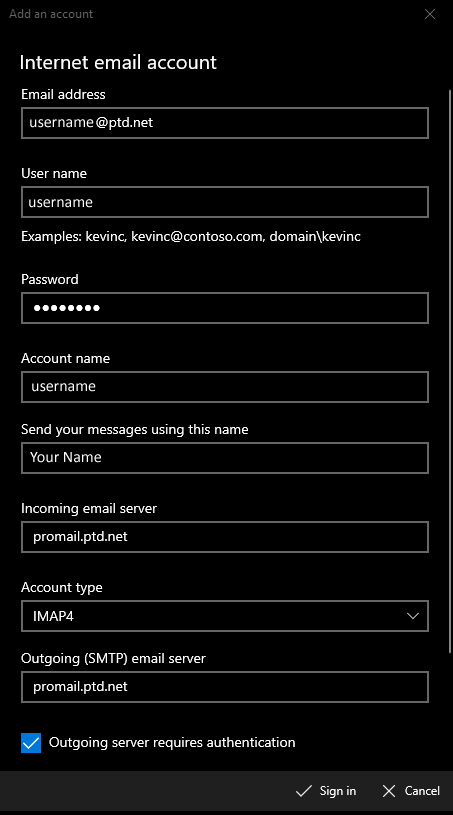This screenshot has height=815, width=453.
Task: Expand the Account type chevron arrow
Action: pos(413,616)
